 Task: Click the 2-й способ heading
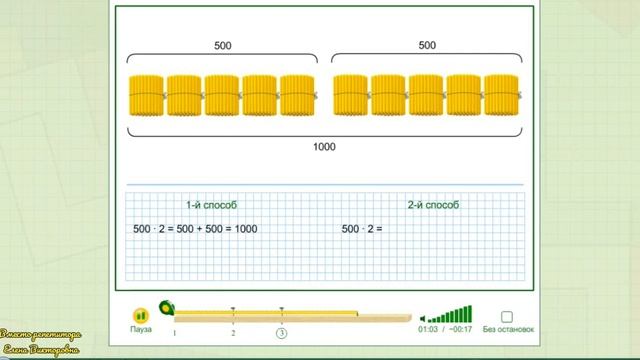click(x=433, y=205)
